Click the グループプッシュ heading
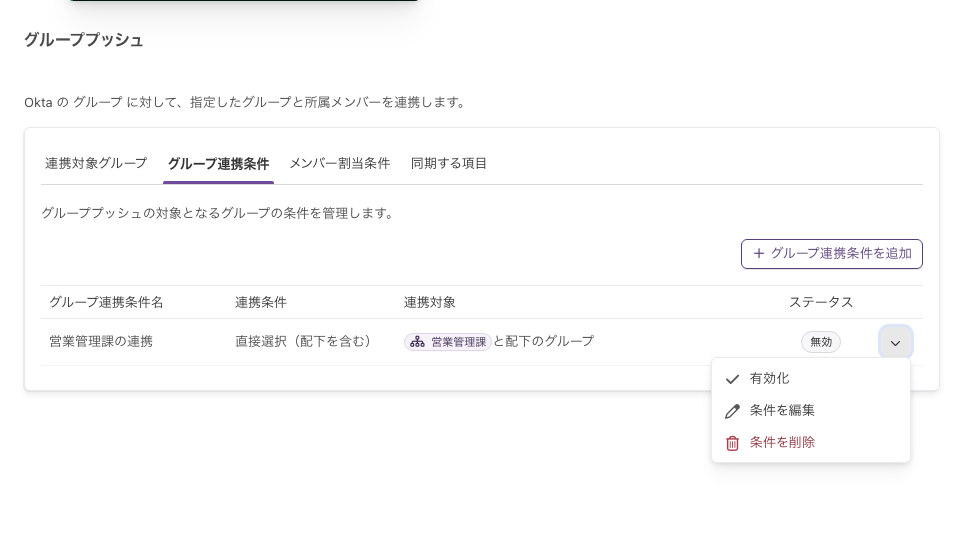 pyautogui.click(x=84, y=40)
